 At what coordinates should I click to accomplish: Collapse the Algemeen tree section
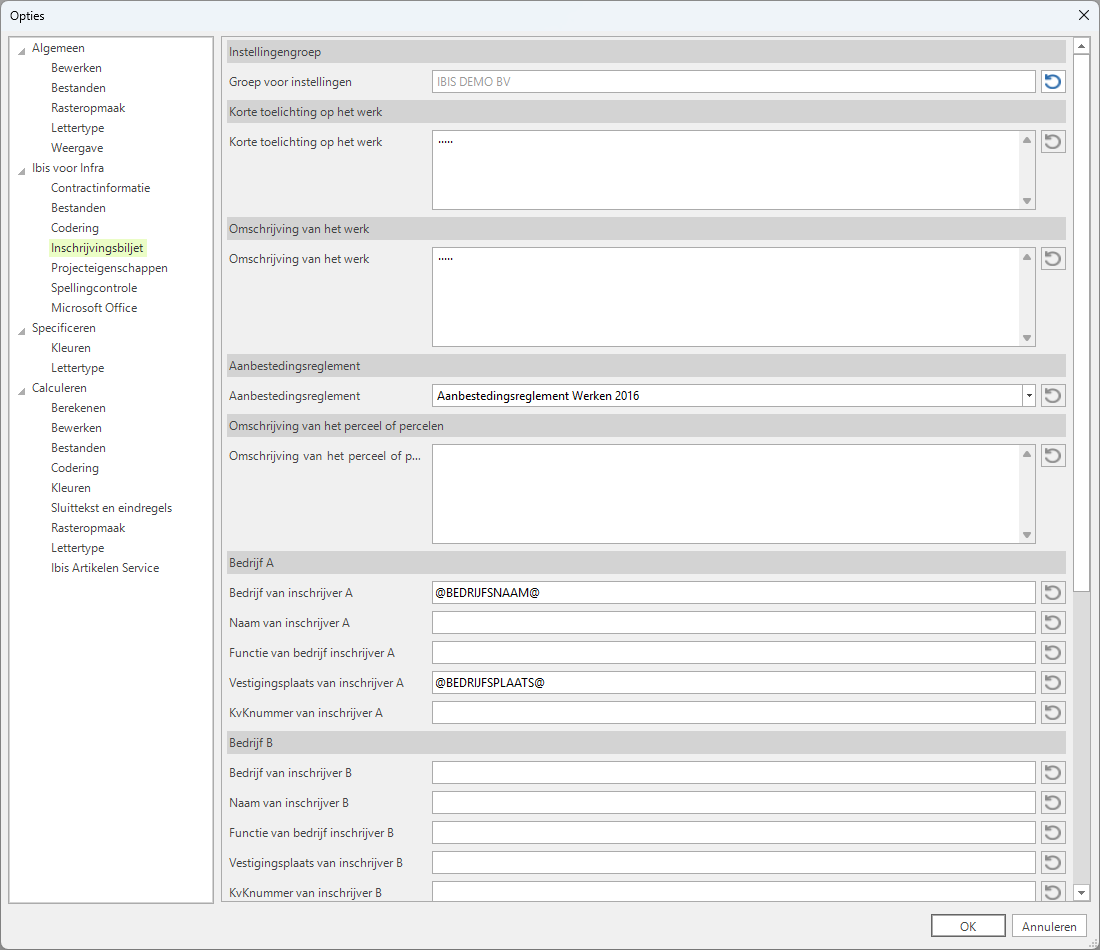click(22, 49)
